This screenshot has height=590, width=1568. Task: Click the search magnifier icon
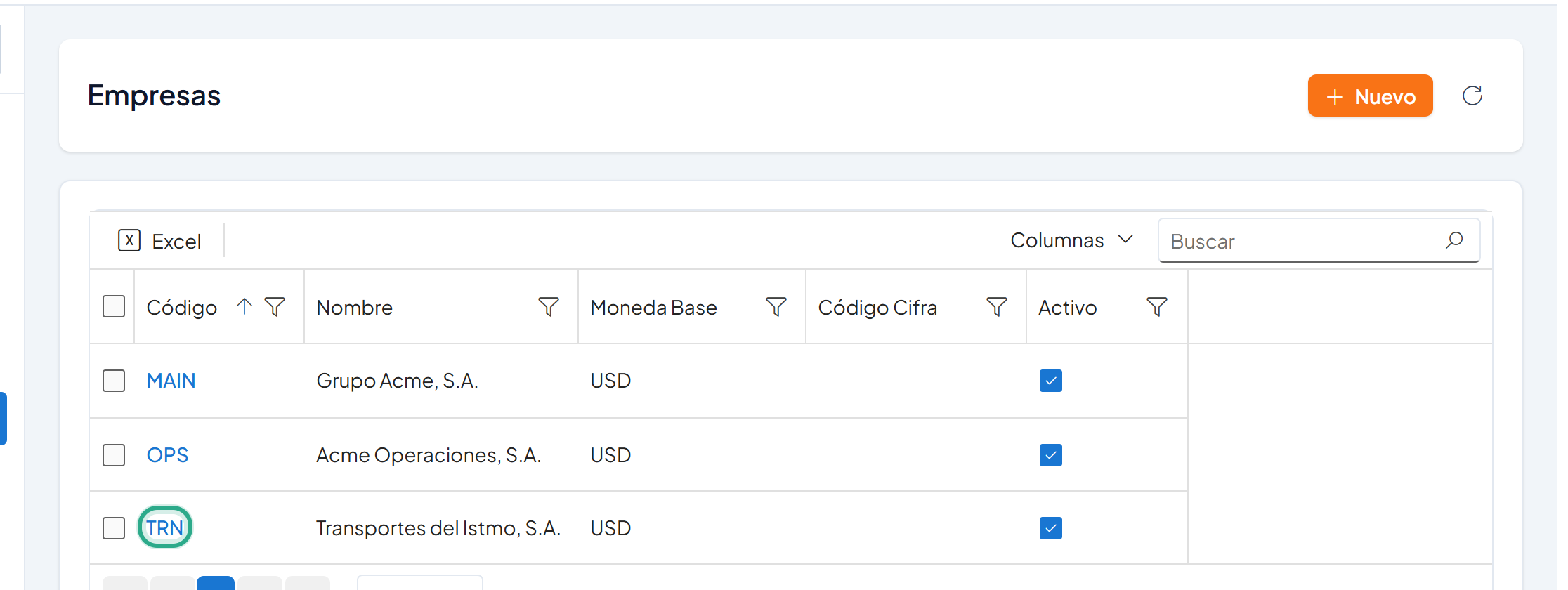coord(1454,240)
